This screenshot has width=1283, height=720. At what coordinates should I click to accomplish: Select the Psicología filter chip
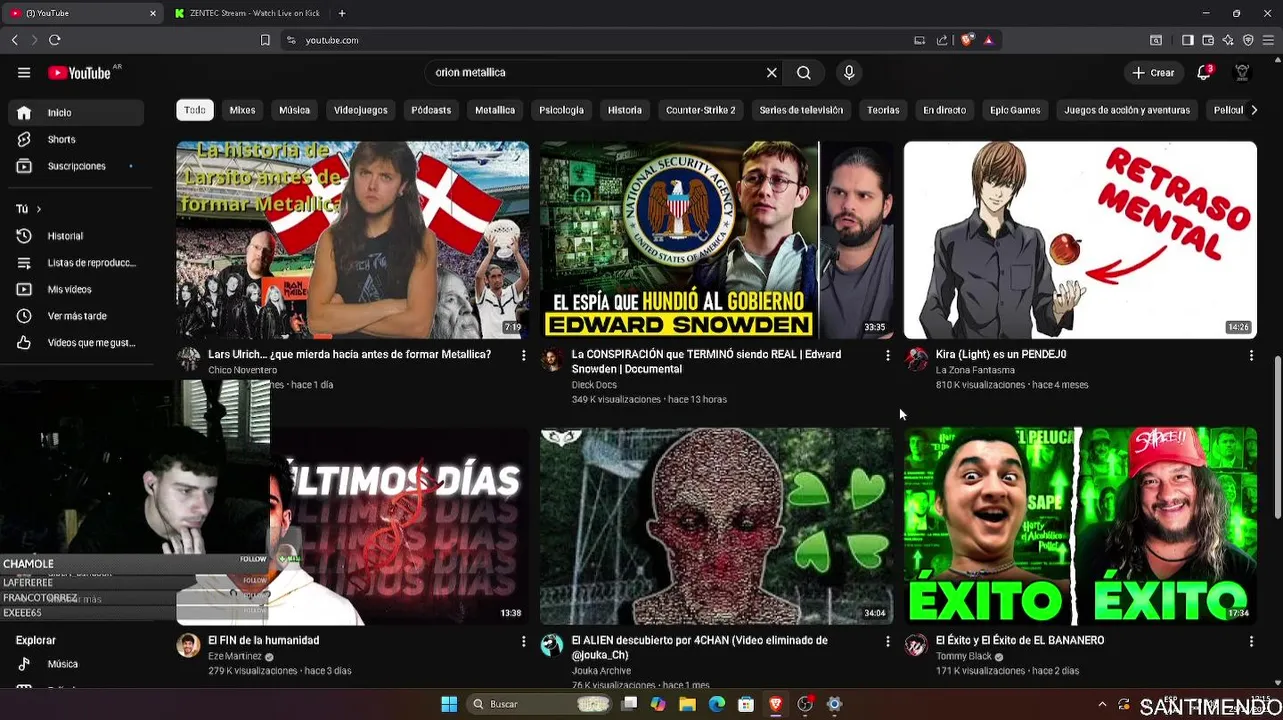(x=561, y=110)
